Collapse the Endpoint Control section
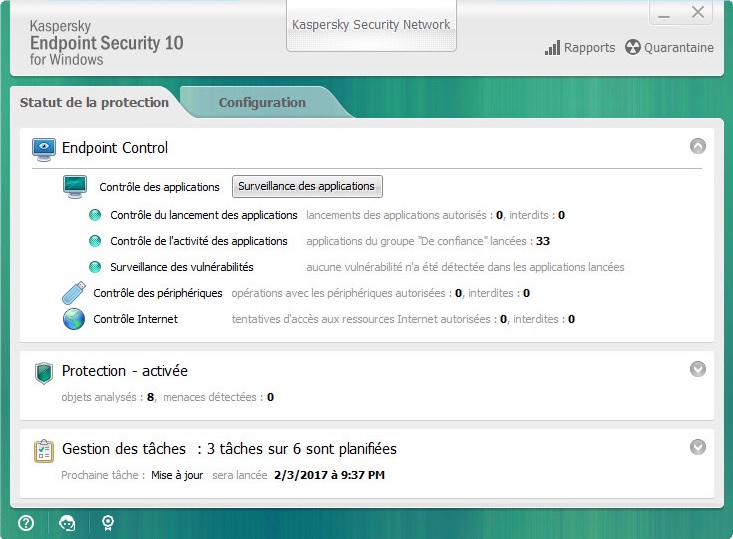733x539 pixels. tap(698, 146)
